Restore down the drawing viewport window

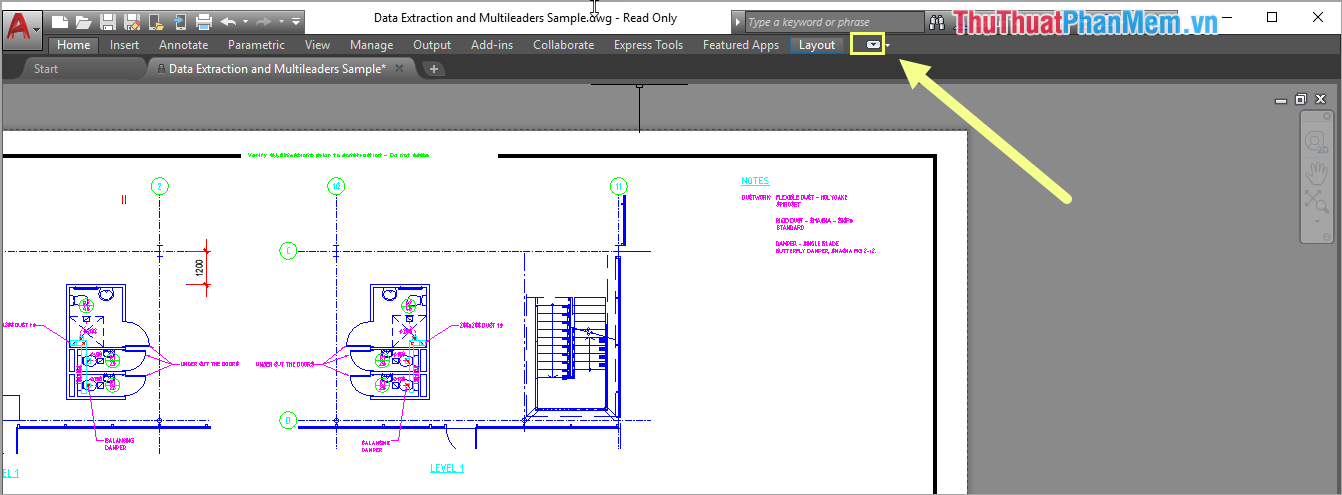point(1301,99)
